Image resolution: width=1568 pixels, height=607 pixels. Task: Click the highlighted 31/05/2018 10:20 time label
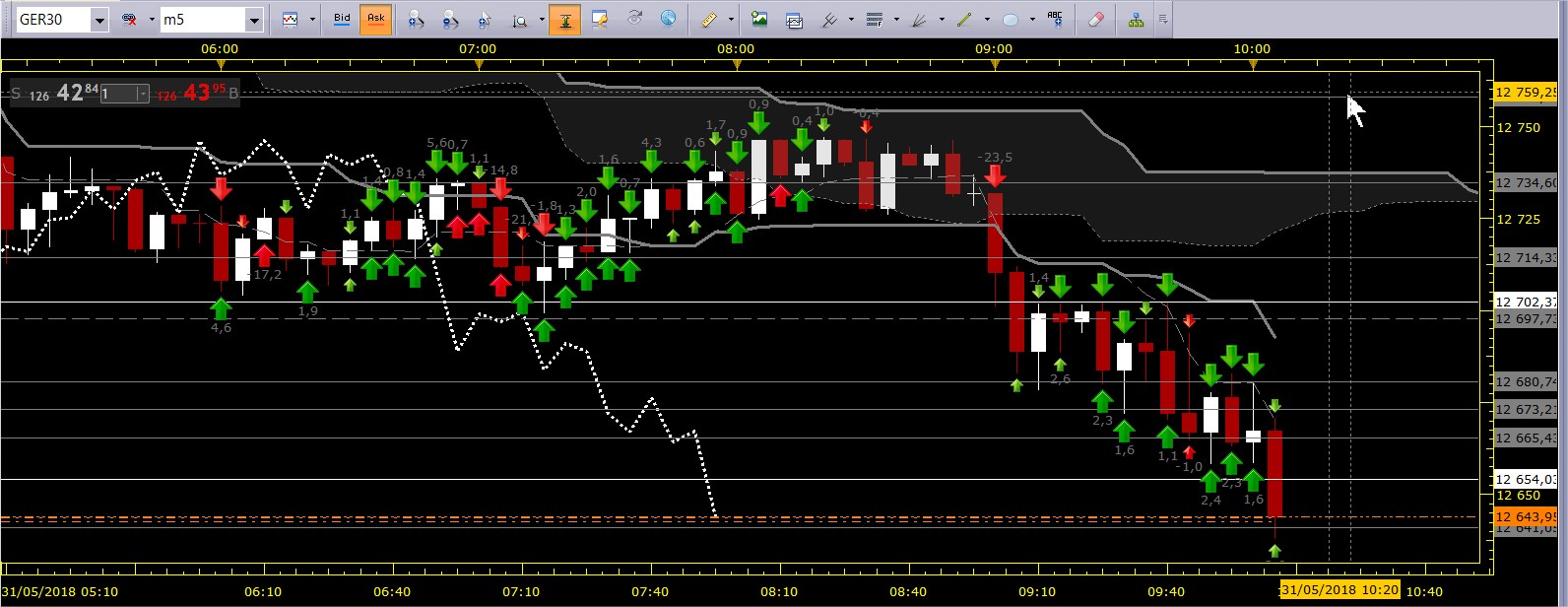(1339, 590)
